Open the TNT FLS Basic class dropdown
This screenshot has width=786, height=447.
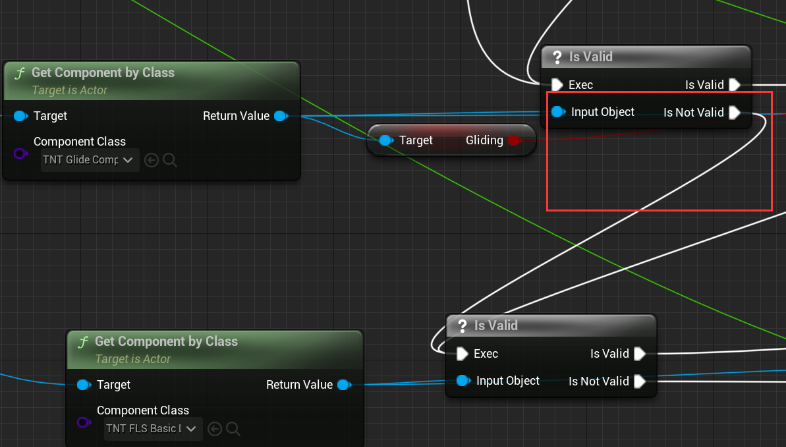153,429
